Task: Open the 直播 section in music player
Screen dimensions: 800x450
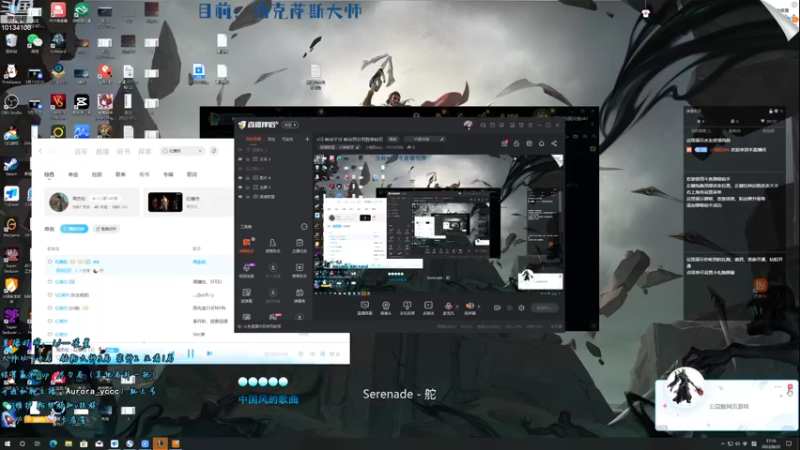Action: point(102,152)
